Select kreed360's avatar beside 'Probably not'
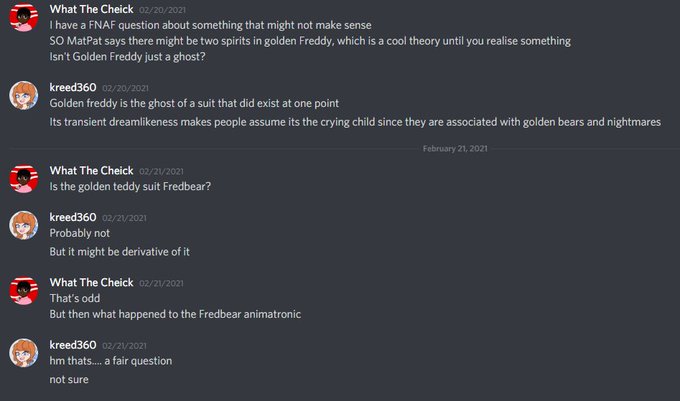This screenshot has width=680, height=401. (23, 225)
